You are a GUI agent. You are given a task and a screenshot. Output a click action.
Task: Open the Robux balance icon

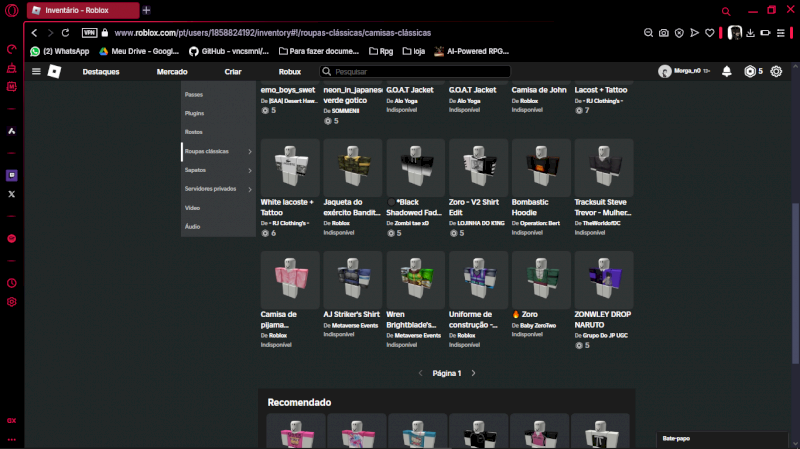pos(750,72)
